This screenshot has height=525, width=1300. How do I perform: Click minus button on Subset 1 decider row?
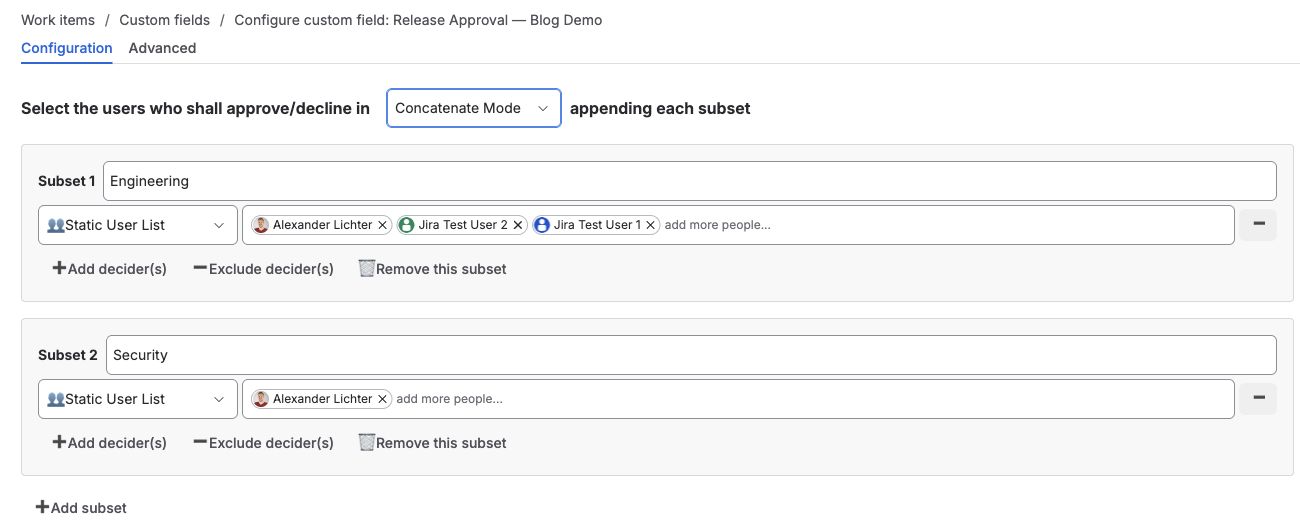tap(1258, 225)
